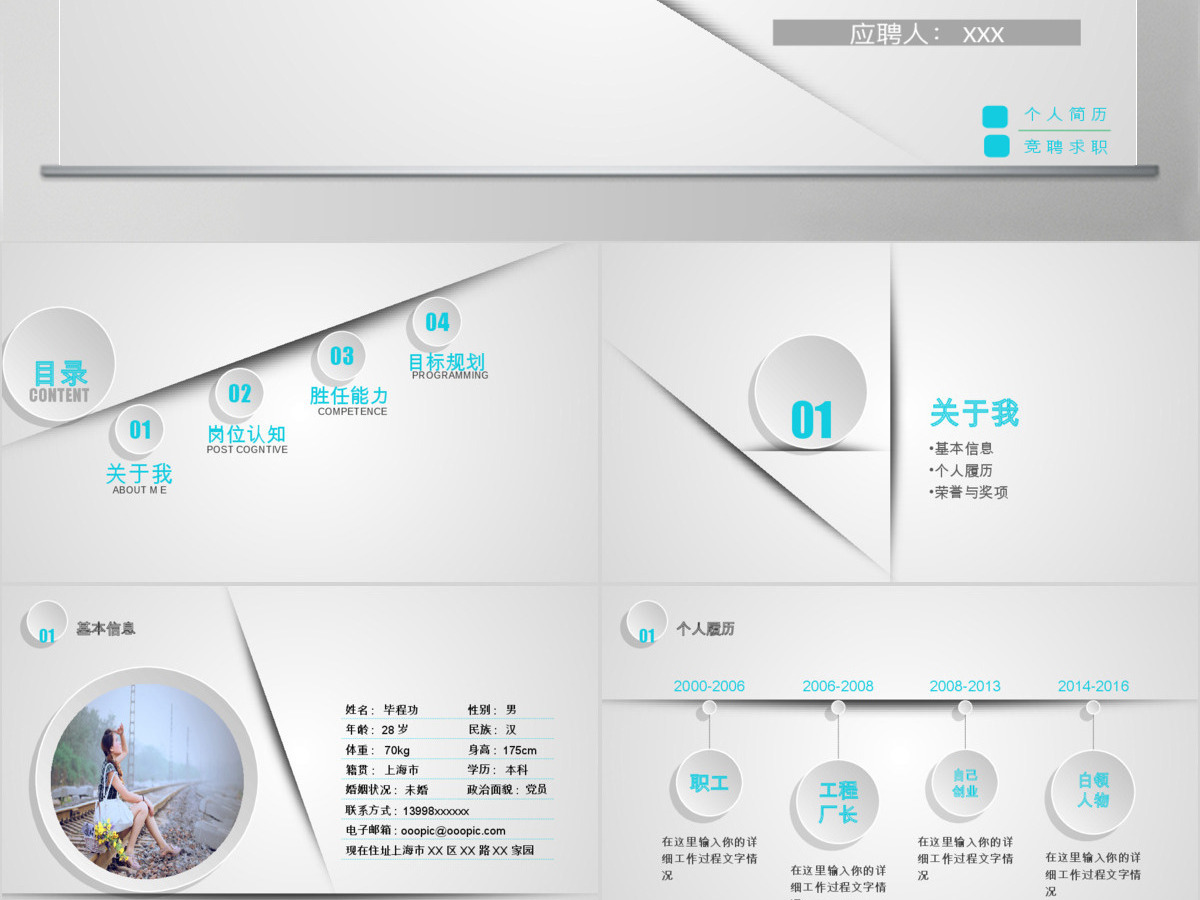
Task: Click the 工程厂长 circle
Action: [x=837, y=803]
